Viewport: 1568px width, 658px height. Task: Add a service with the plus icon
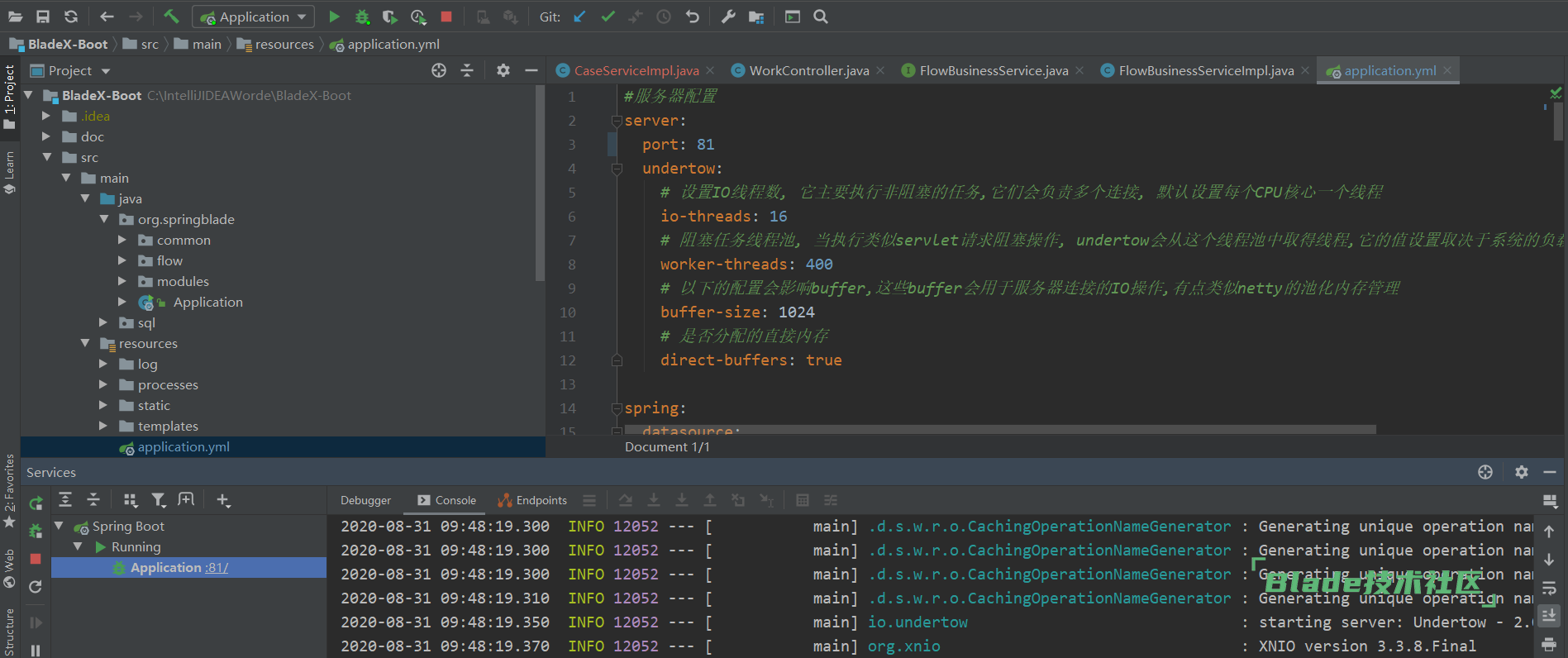(223, 499)
